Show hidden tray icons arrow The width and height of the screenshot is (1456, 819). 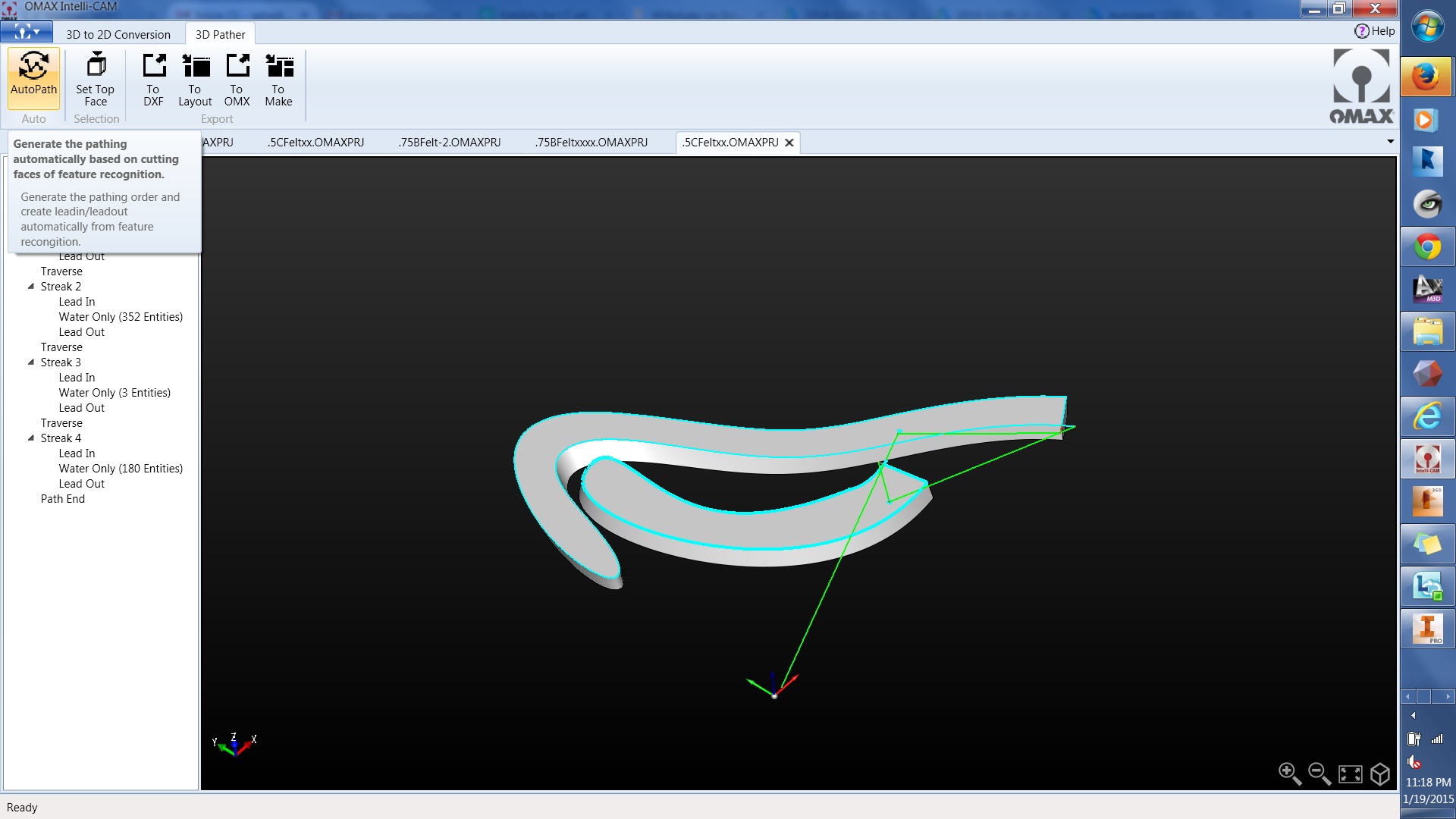click(1413, 715)
